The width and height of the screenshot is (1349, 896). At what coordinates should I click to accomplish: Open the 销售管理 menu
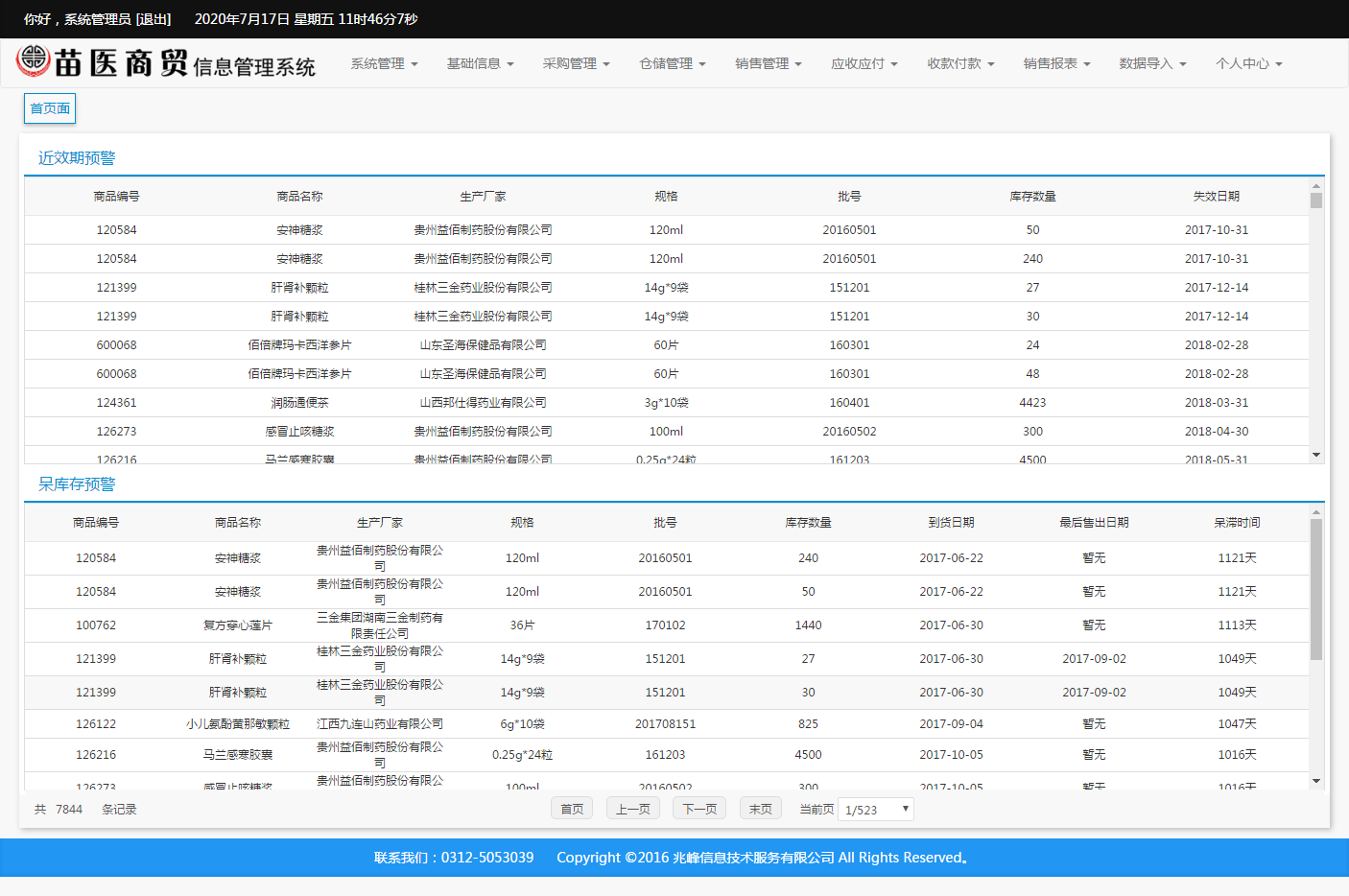coord(768,64)
